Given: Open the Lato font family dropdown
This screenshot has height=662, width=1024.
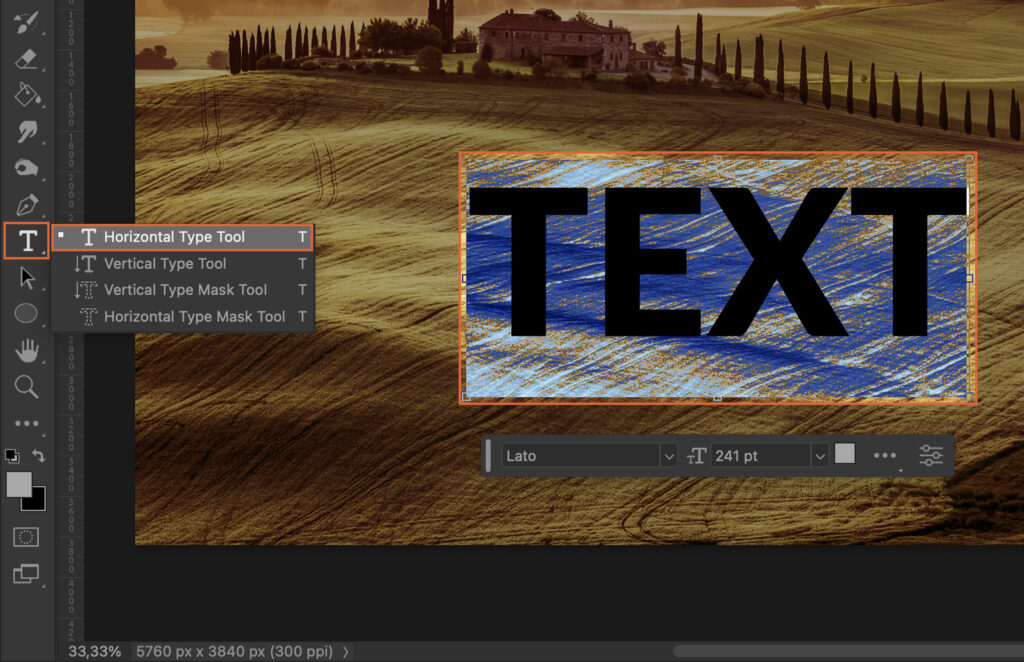Looking at the screenshot, I should click(x=588, y=454).
